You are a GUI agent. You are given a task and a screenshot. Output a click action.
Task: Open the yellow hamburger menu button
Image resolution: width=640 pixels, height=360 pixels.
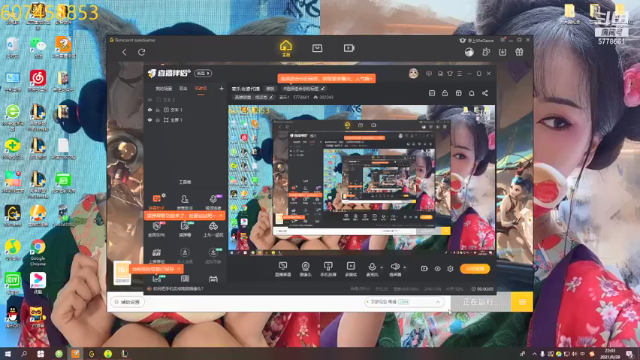point(522,302)
